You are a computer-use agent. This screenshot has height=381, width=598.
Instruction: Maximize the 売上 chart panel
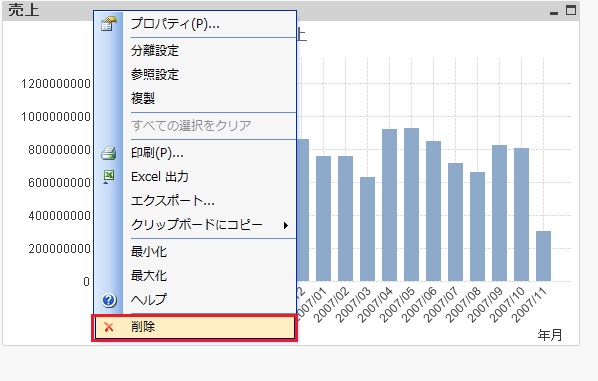coord(571,10)
